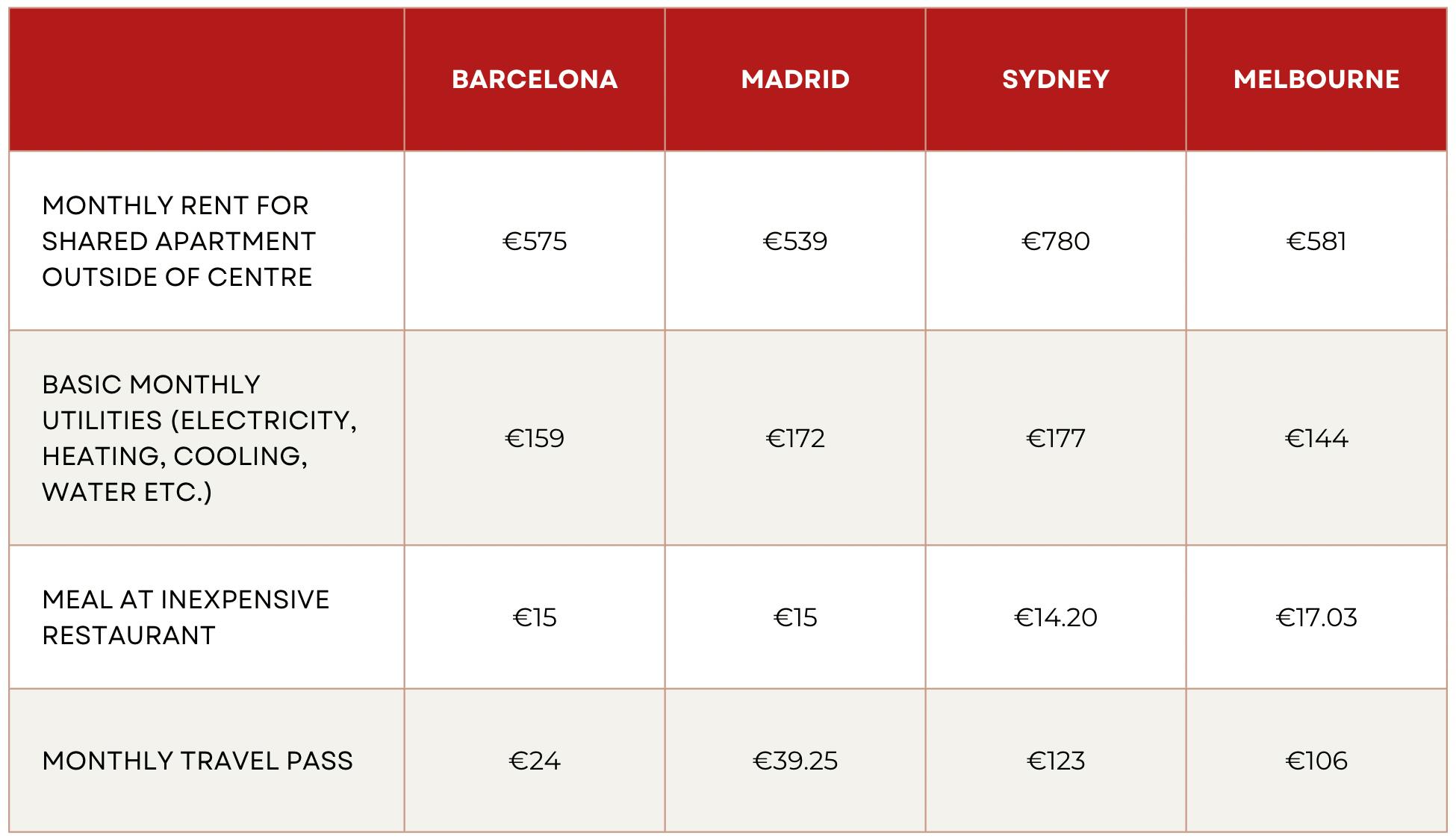Select the basic monthly utilities row label
Viewport: 1456px width, 839px height.
[199, 438]
